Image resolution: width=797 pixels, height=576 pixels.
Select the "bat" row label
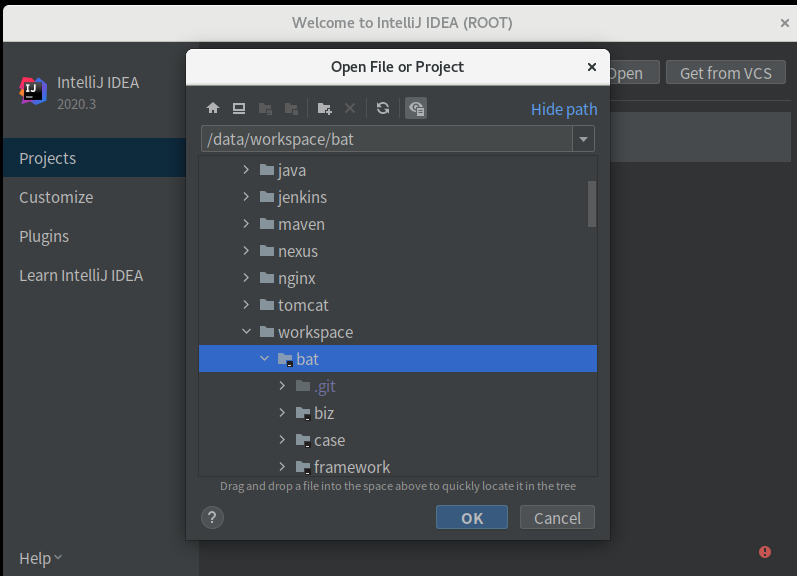click(308, 359)
